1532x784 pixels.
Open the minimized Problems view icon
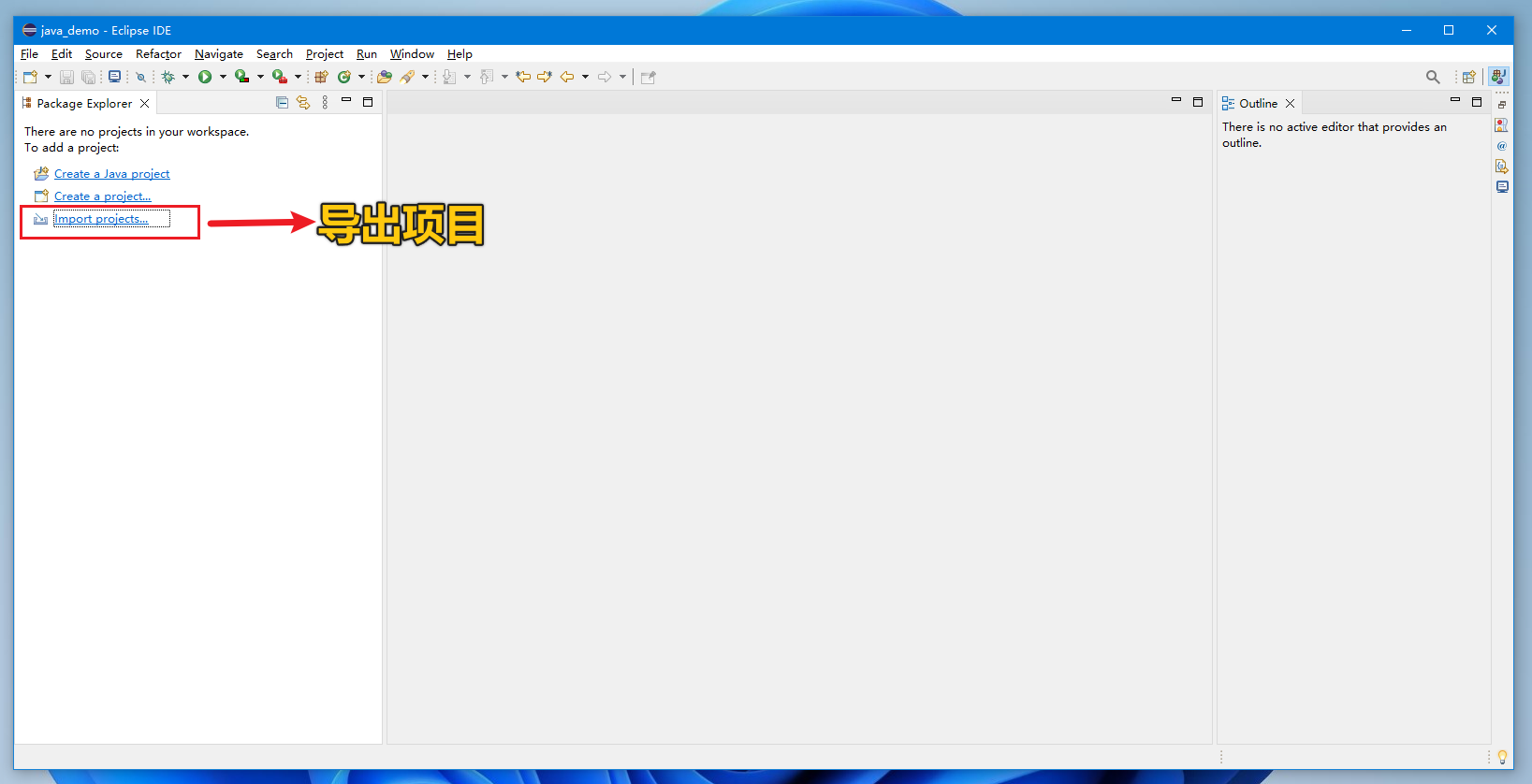click(1502, 125)
